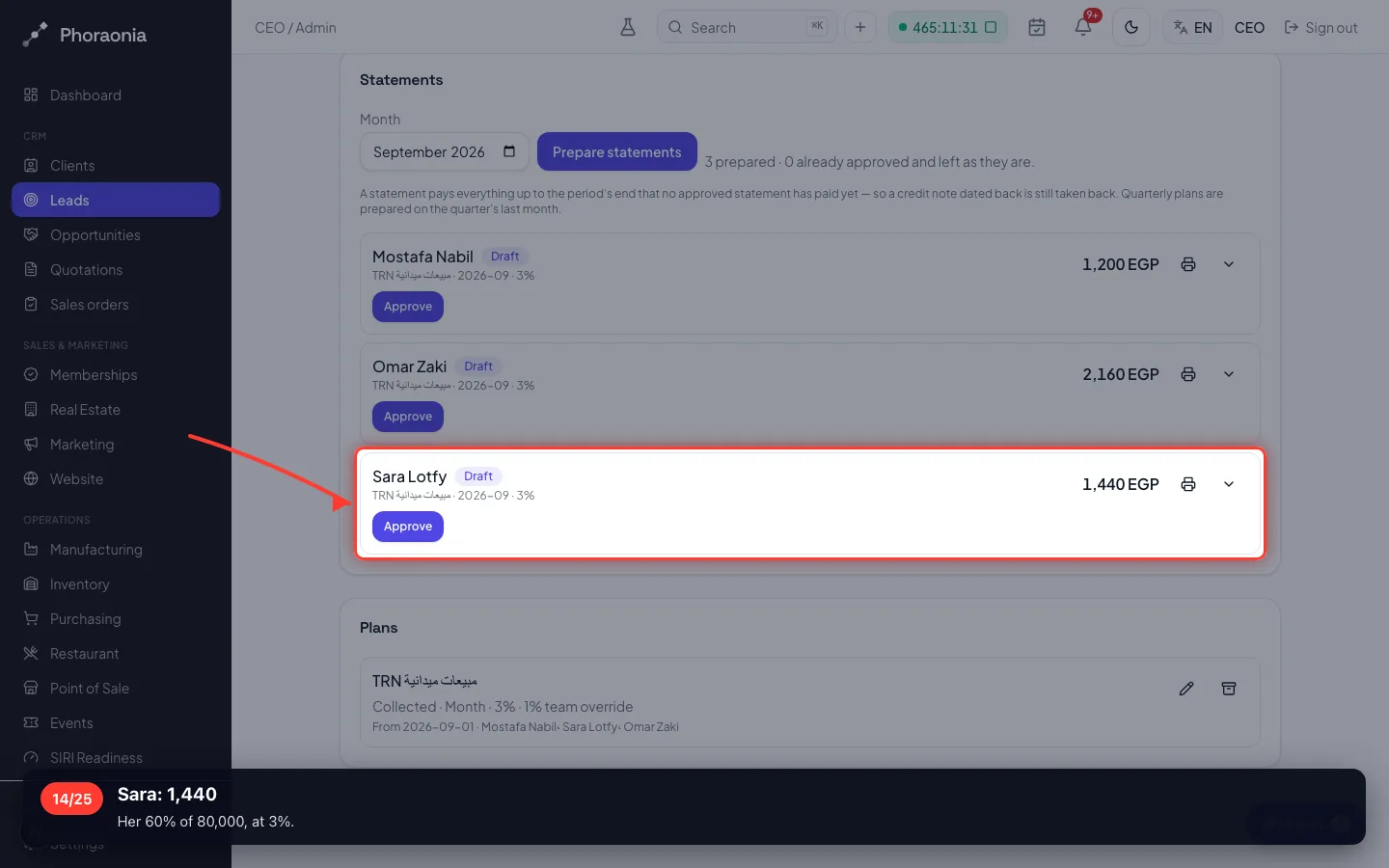The height and width of the screenshot is (868, 1389).
Task: Approve Mostafa Nabil's statement
Action: (x=408, y=307)
